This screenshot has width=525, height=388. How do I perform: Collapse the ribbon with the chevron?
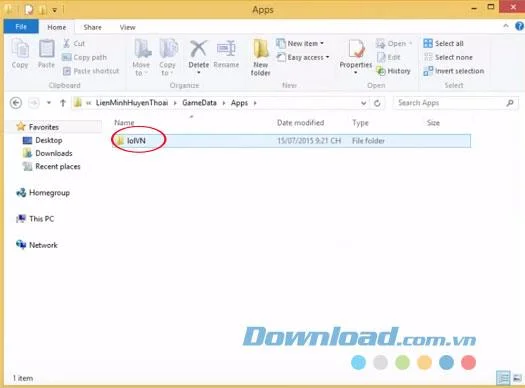tap(506, 26)
